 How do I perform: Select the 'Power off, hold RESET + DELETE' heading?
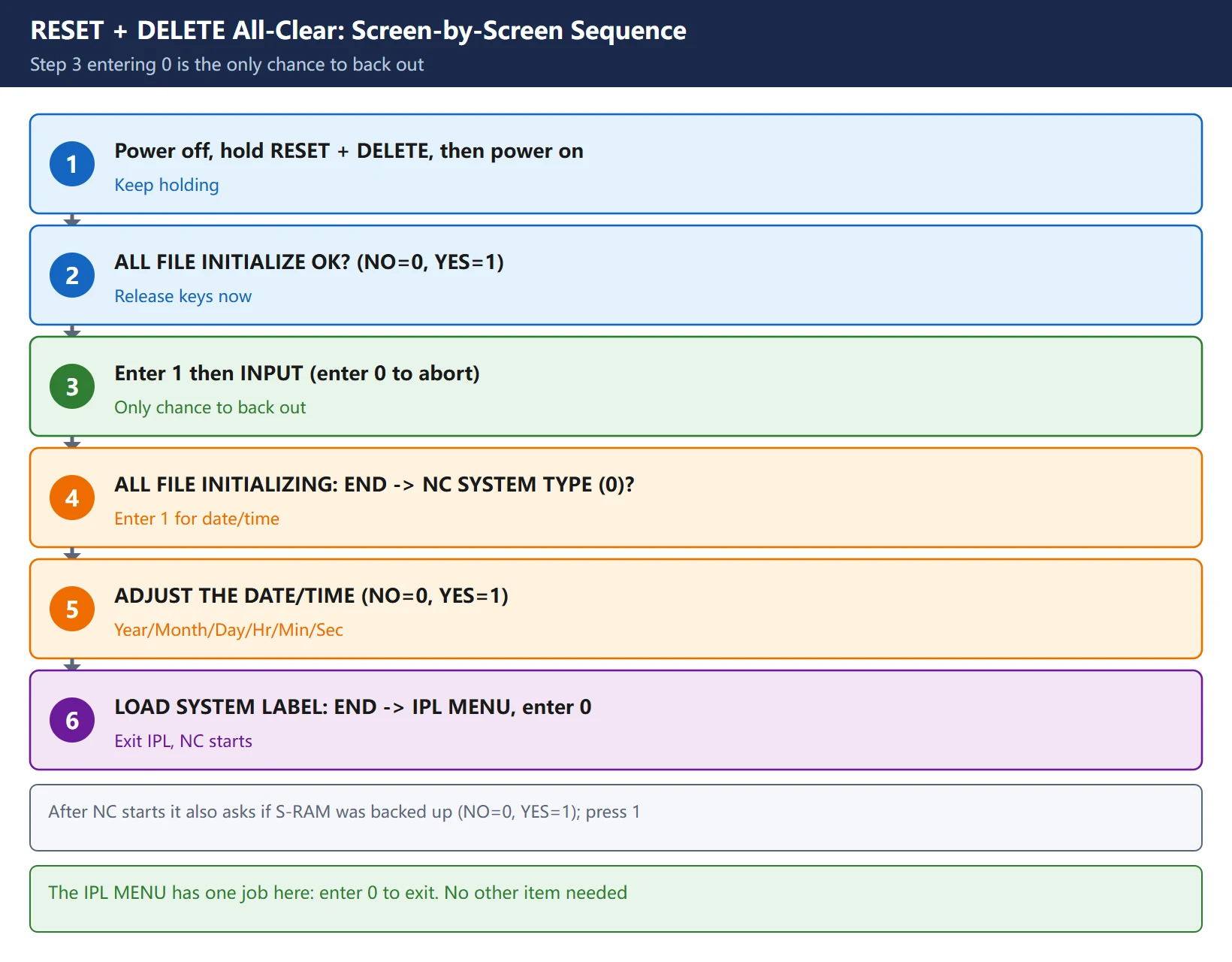(349, 151)
